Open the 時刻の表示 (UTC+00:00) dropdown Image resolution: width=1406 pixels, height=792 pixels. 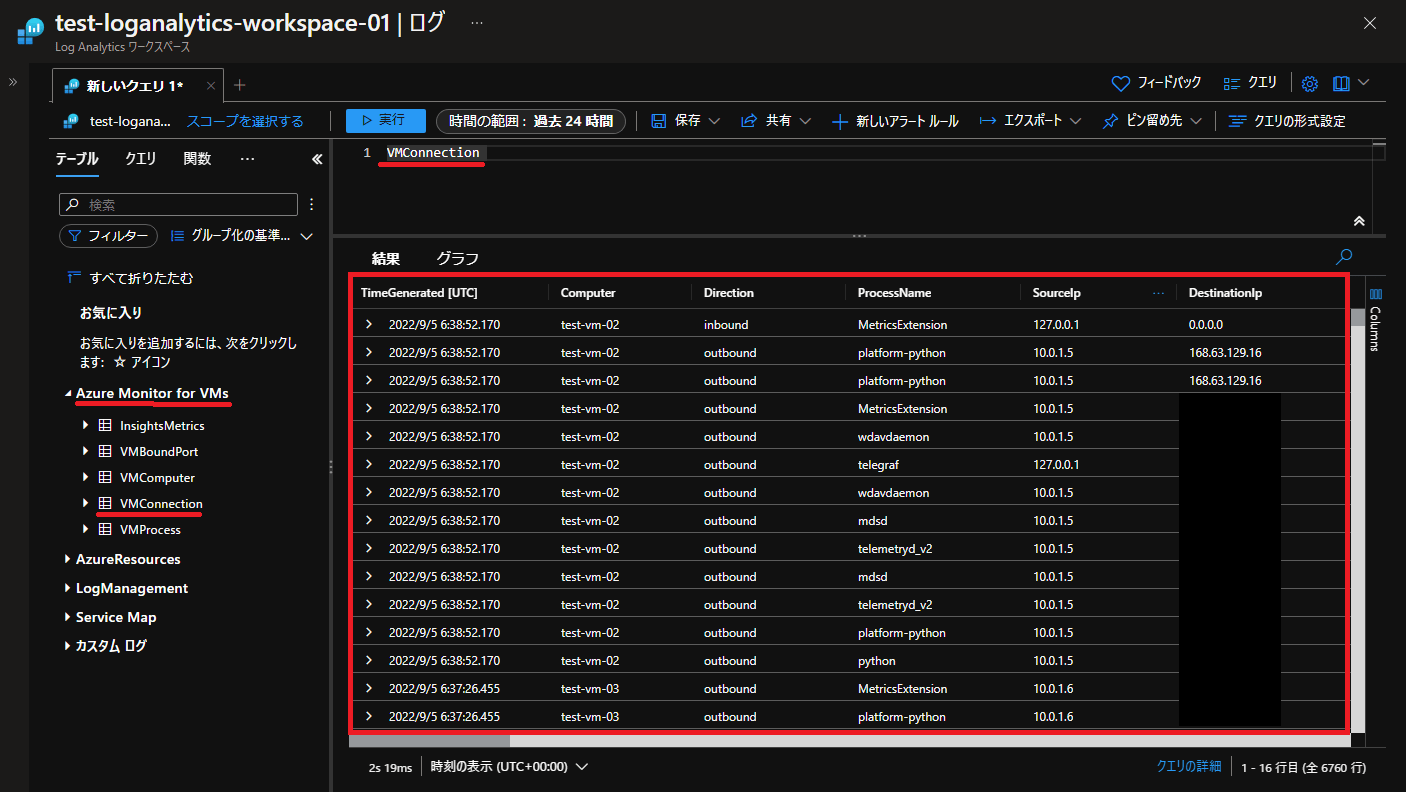click(509, 767)
